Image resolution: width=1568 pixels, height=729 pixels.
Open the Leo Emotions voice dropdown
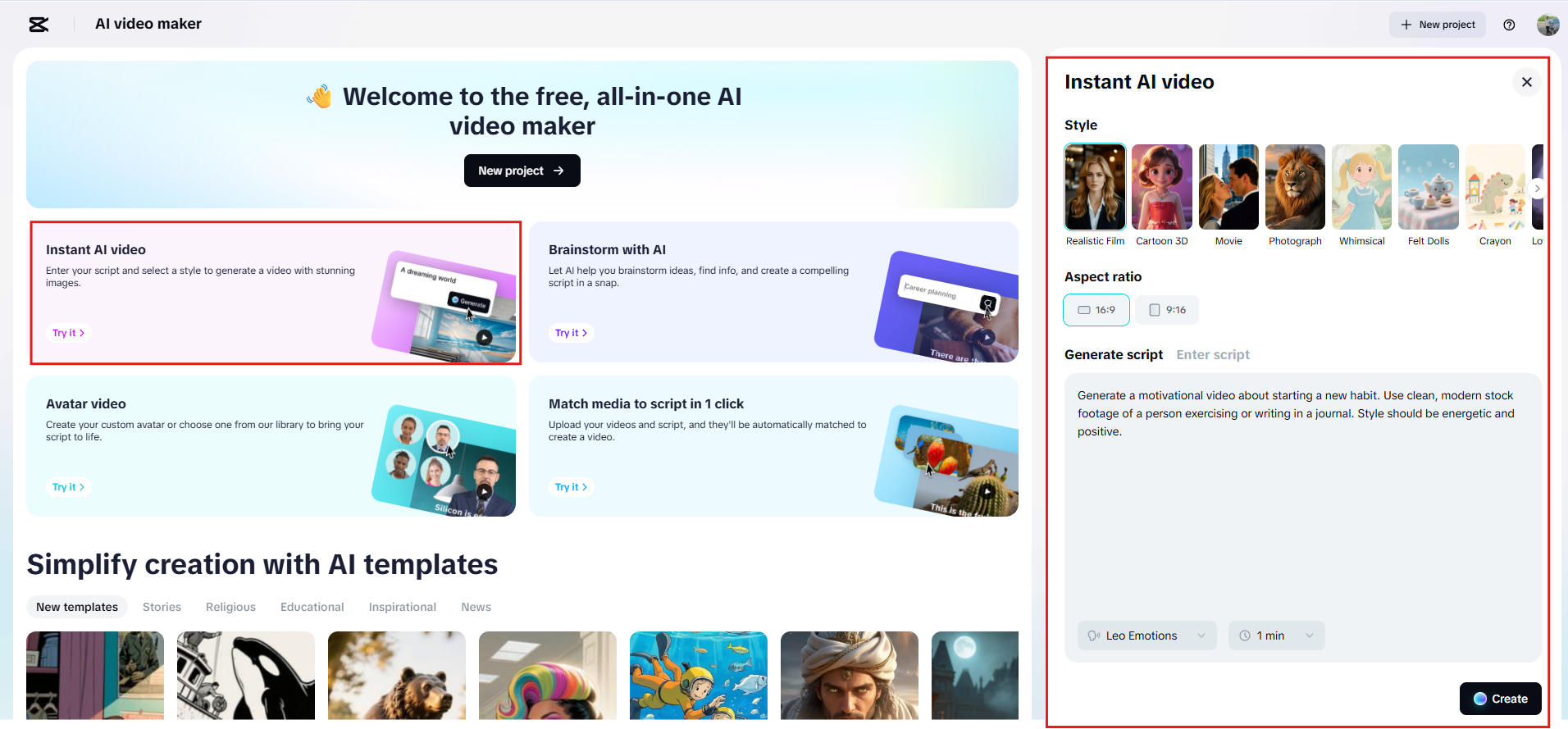[x=1146, y=636]
